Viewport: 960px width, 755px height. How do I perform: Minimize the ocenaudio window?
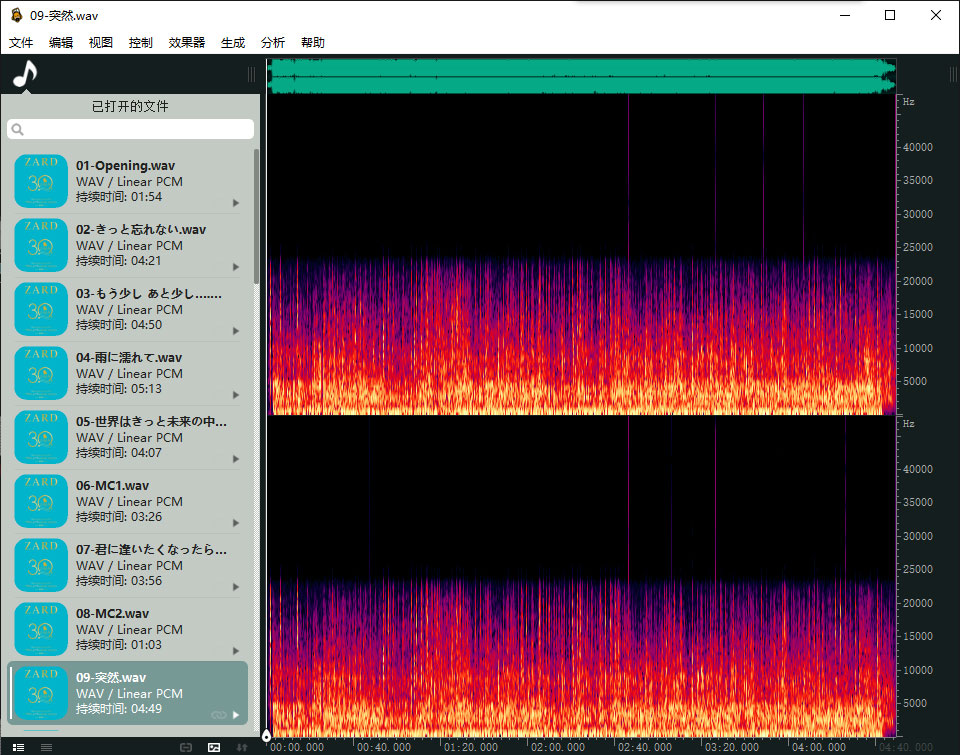point(845,15)
